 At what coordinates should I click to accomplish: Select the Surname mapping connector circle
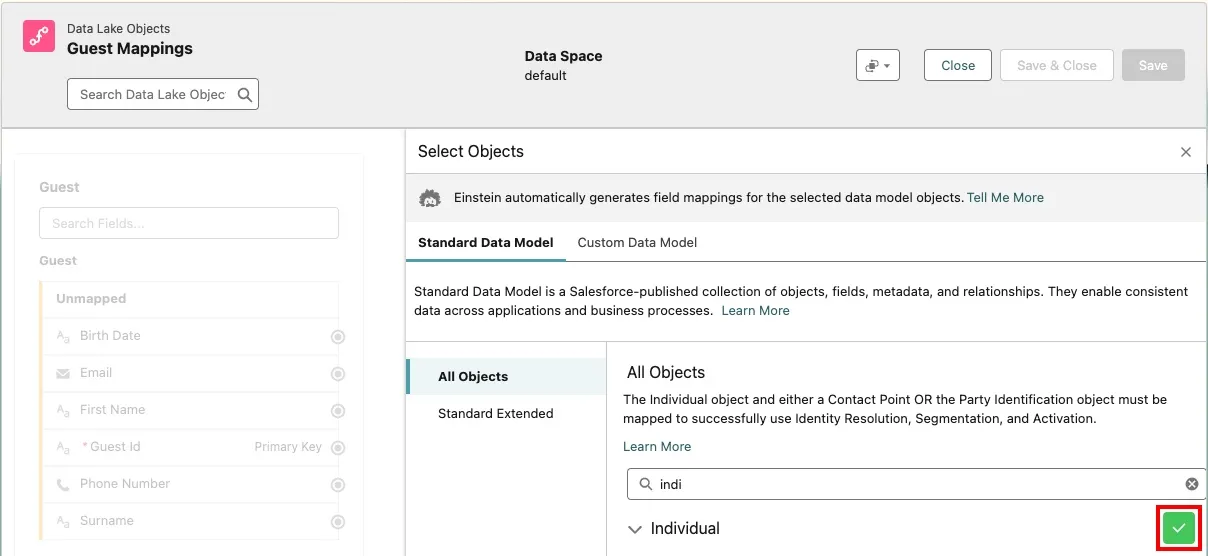pos(338,522)
